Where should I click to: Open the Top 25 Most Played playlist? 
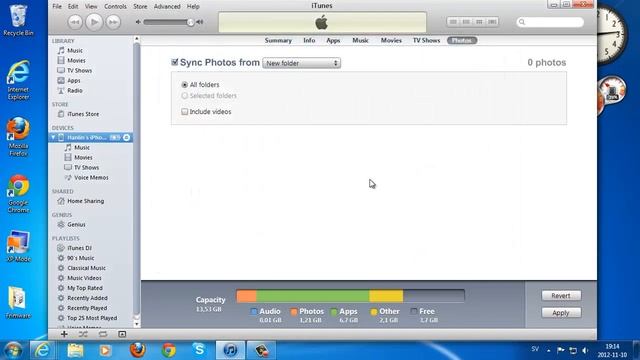click(x=92, y=318)
